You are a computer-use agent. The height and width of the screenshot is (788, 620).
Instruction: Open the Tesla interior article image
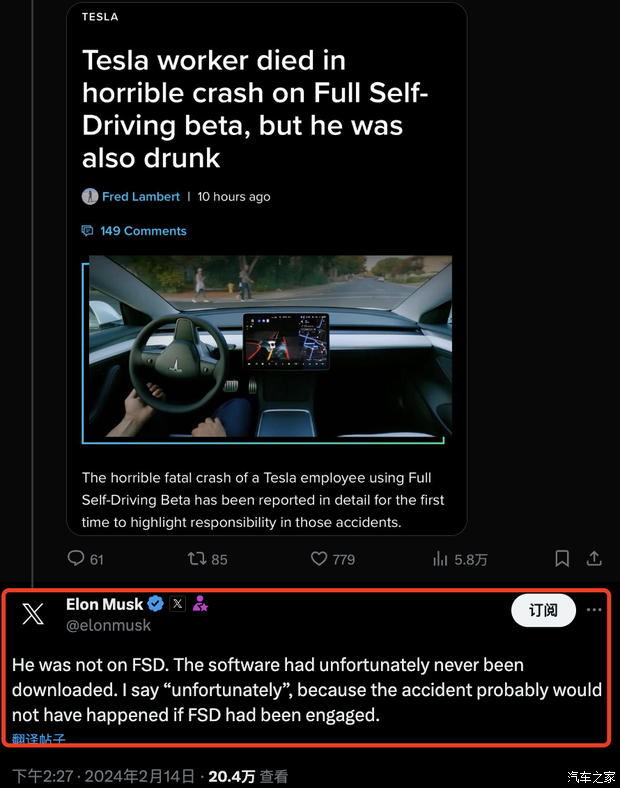click(x=266, y=348)
